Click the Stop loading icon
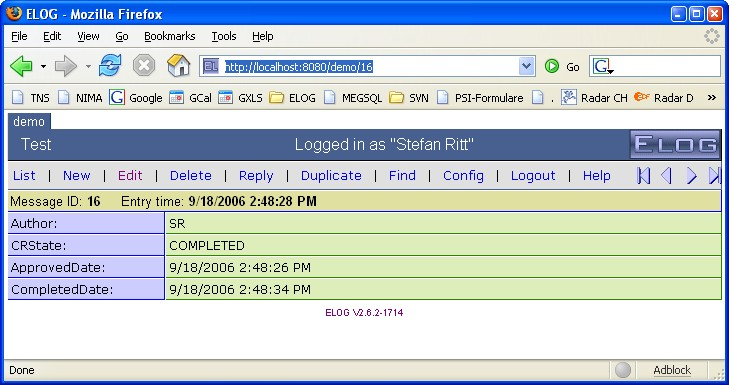 click(x=144, y=66)
